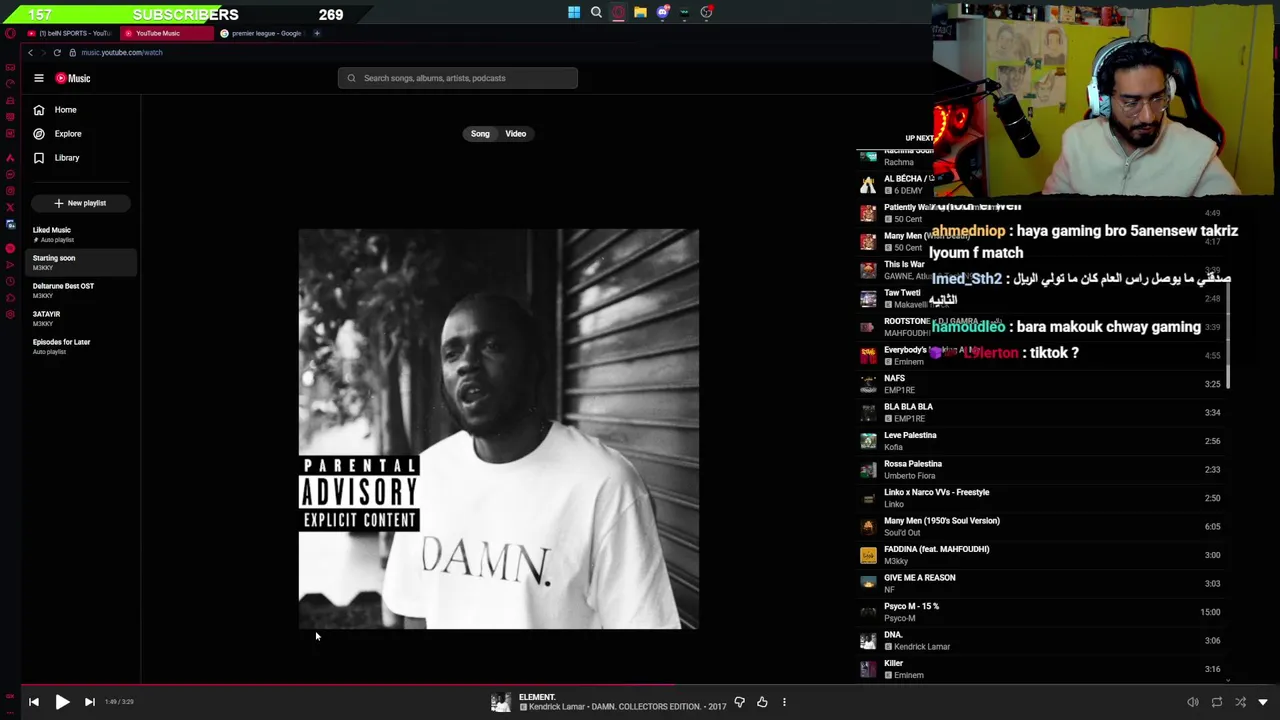Viewport: 1280px width, 720px height.
Task: Focus the search songs, albums, artists field
Action: pos(458,78)
